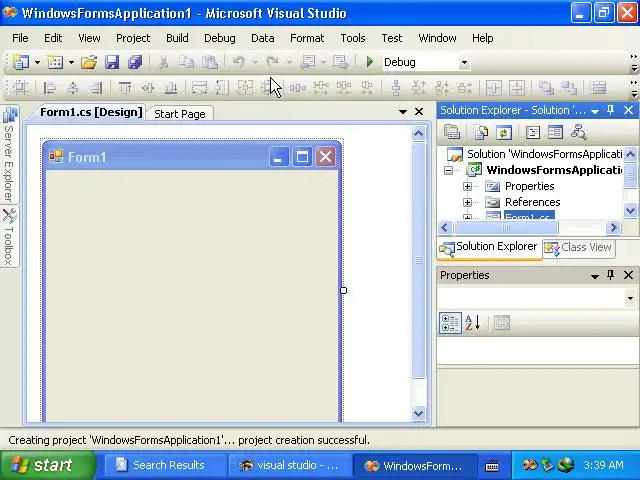
Task: Click the Redo toolbar icon
Action: pos(272,62)
